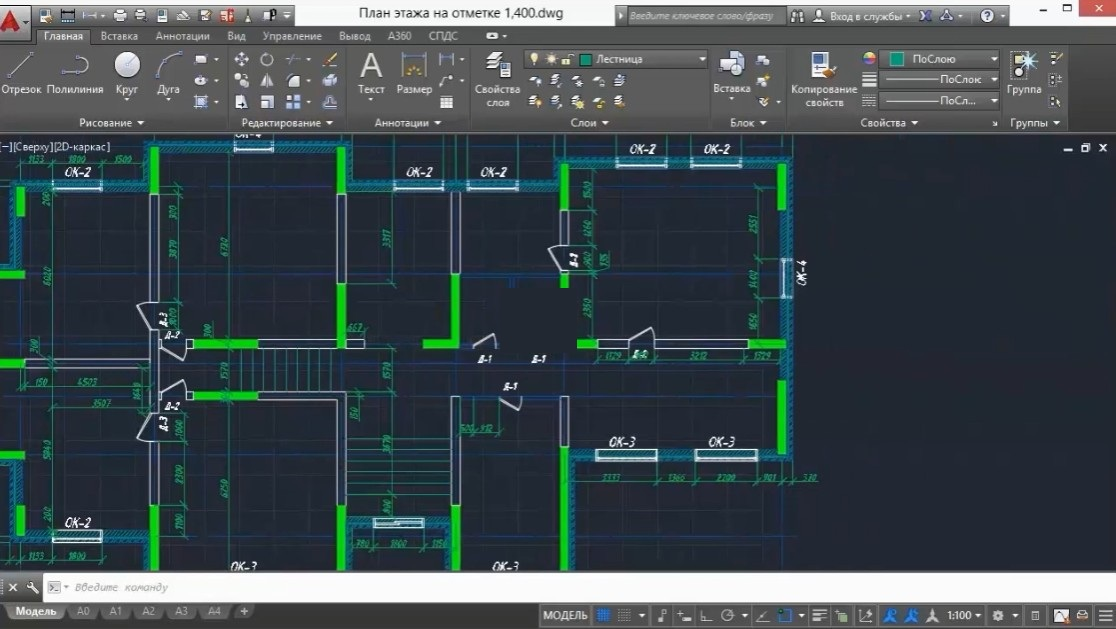
Task: Choose the Stretch tool in Редактирование
Action: 241,102
